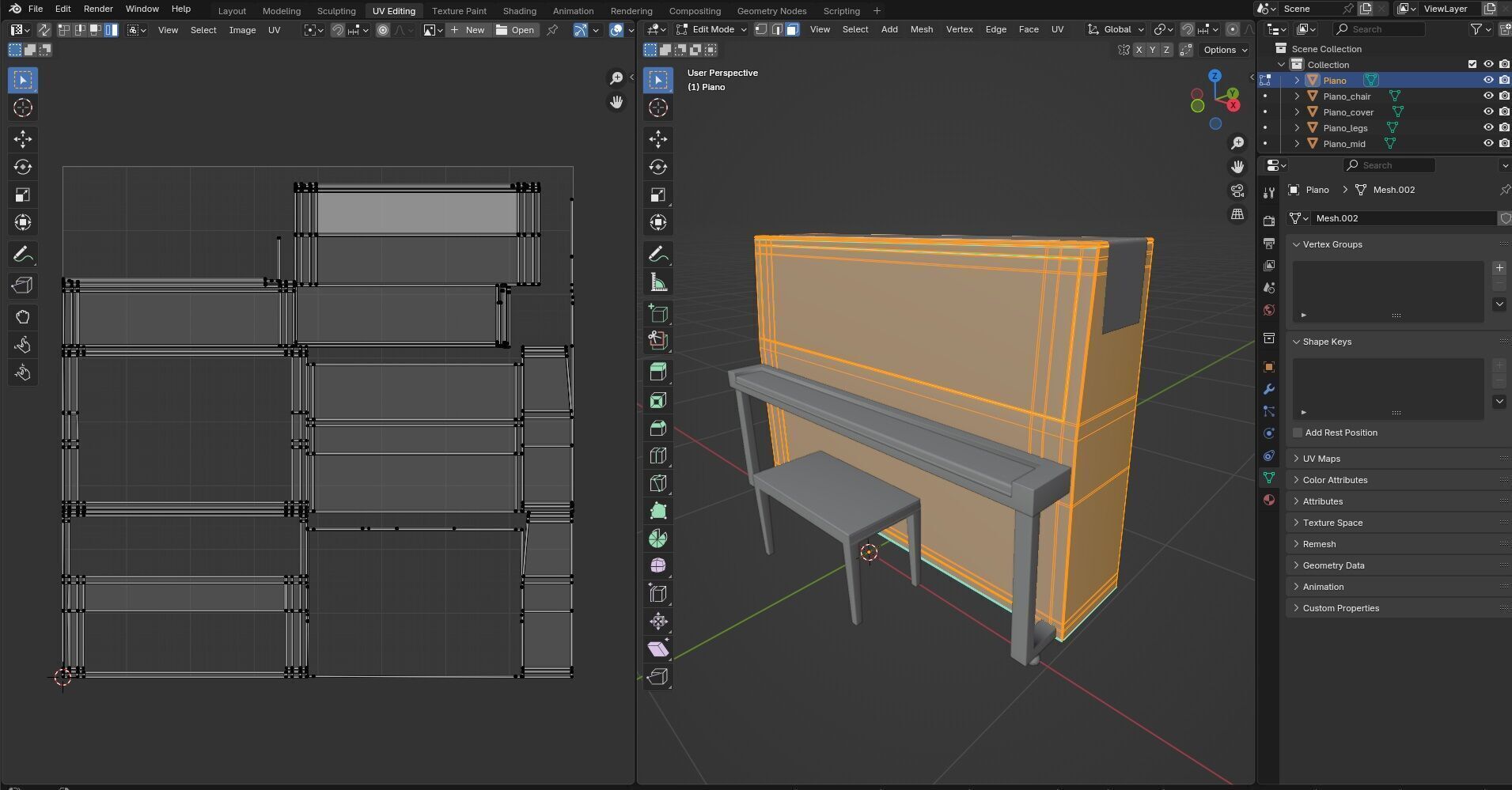This screenshot has height=790, width=1512.
Task: Open the Material properties tab
Action: click(1269, 500)
